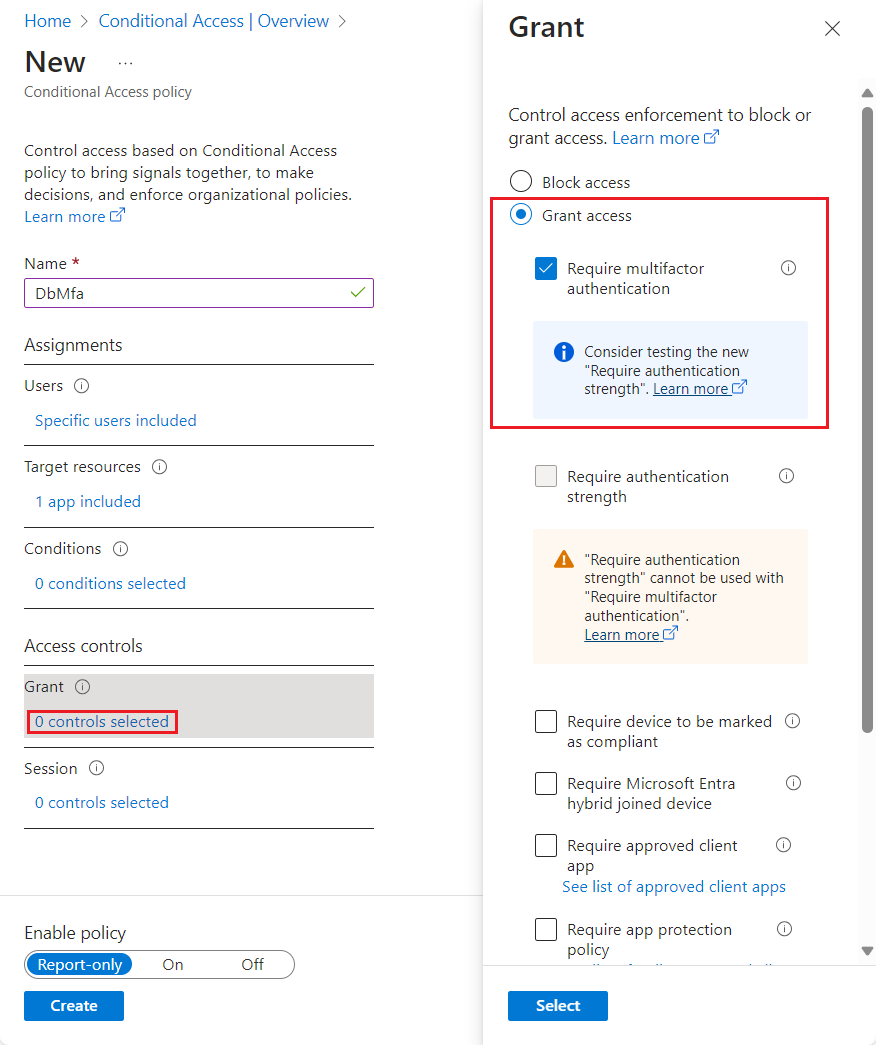View the list of approved client apps
The height and width of the screenshot is (1045, 876).
(673, 887)
